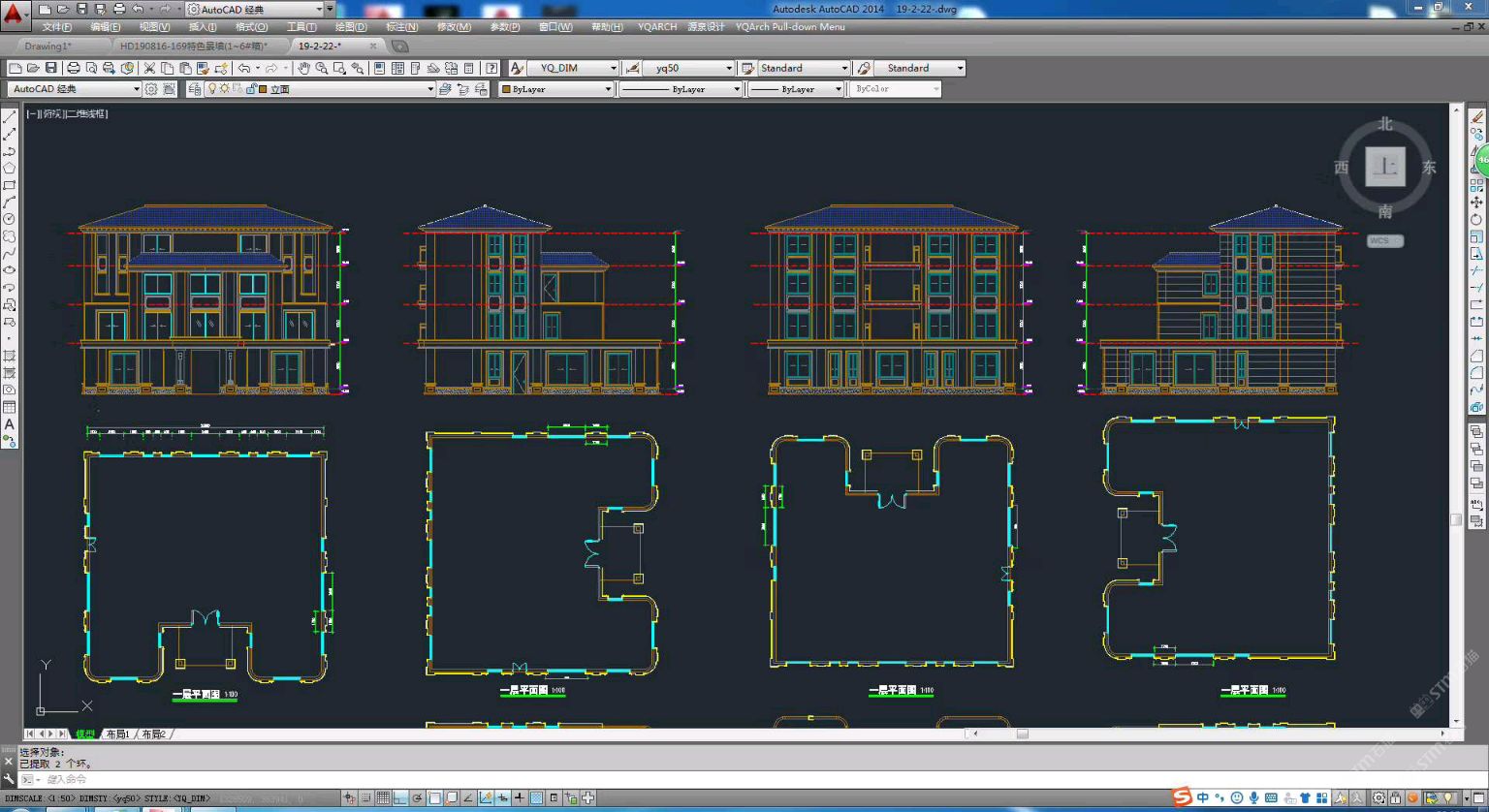Image resolution: width=1489 pixels, height=812 pixels.
Task: Click the Plot printer icon
Action: point(73,68)
